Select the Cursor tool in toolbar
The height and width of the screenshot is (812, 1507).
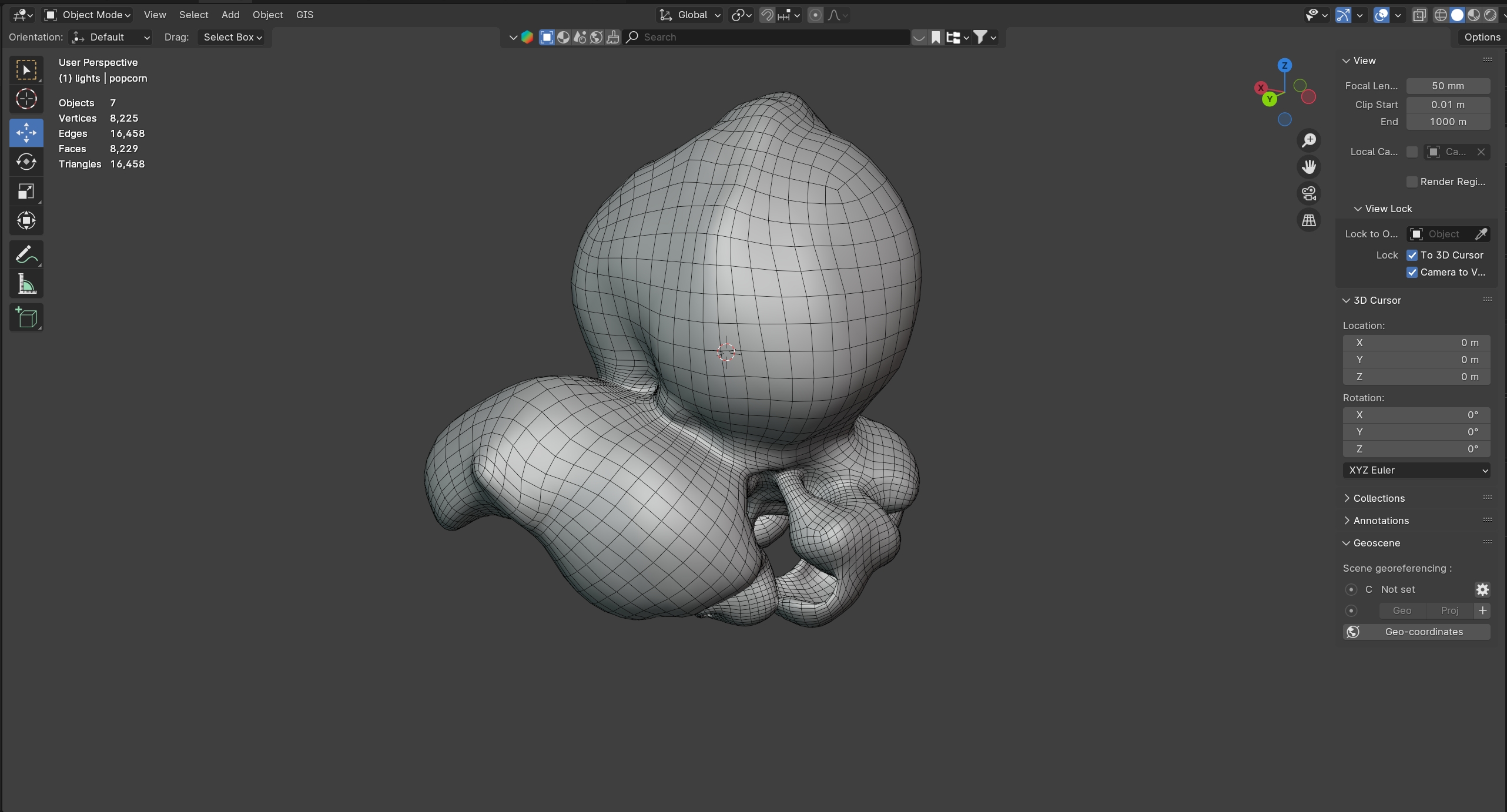pos(26,99)
